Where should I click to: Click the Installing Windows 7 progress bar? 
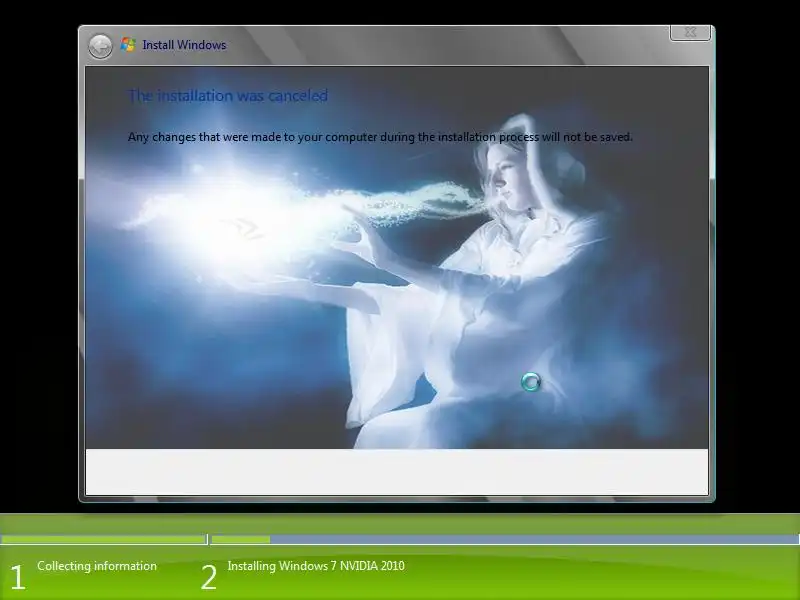click(x=505, y=539)
